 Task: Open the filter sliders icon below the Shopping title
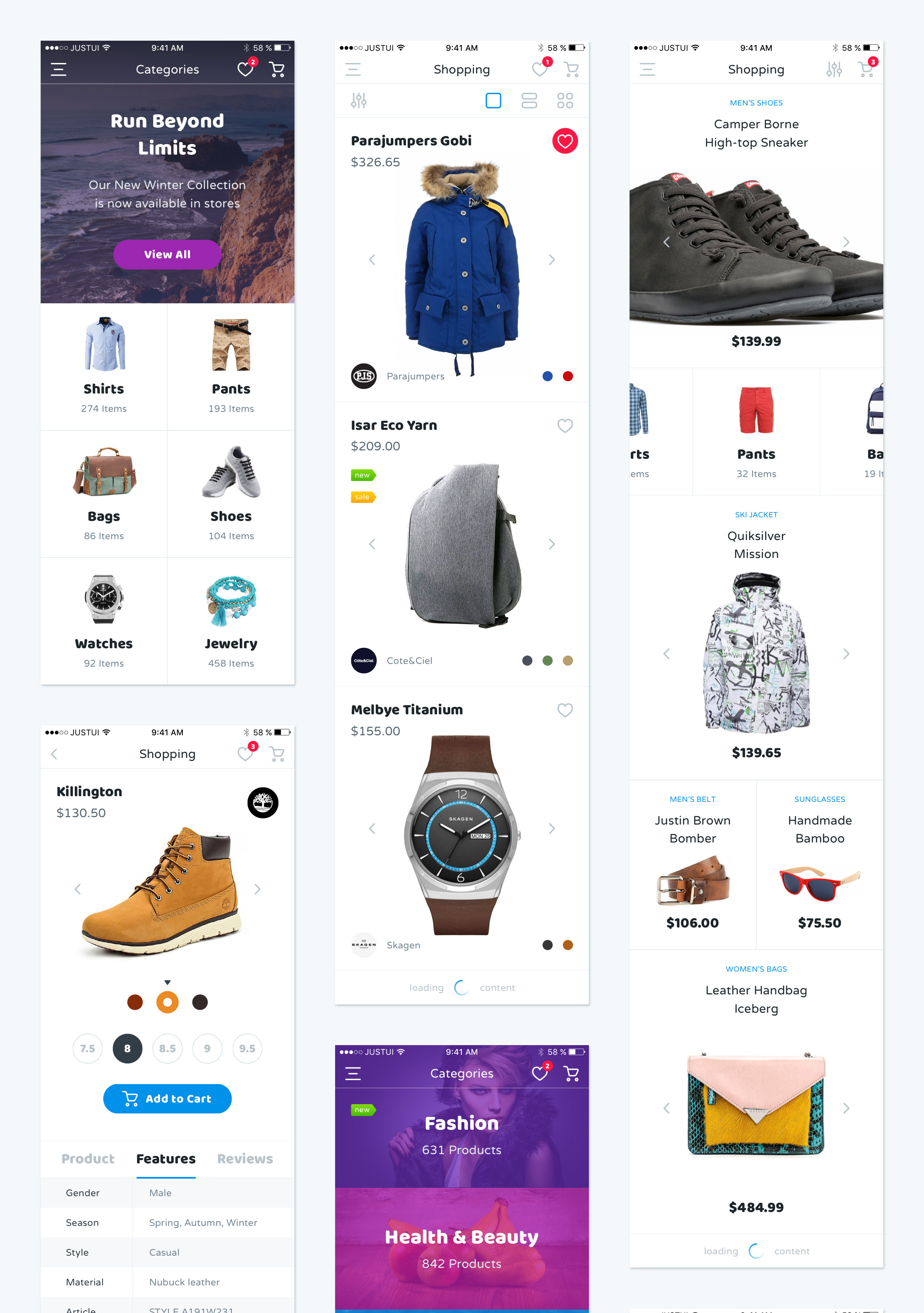(358, 101)
